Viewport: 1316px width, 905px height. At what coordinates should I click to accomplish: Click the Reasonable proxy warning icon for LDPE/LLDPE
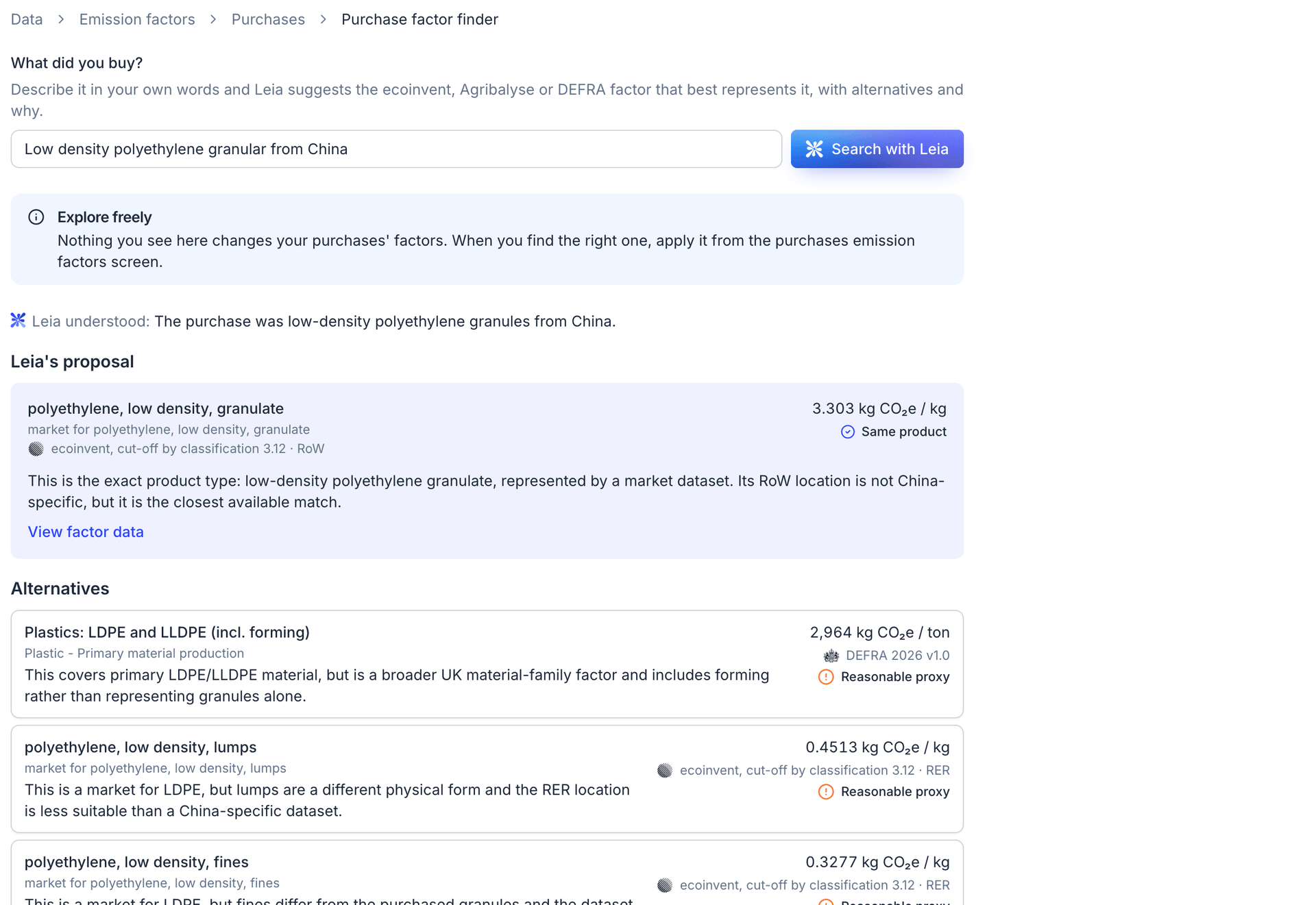[x=826, y=677]
